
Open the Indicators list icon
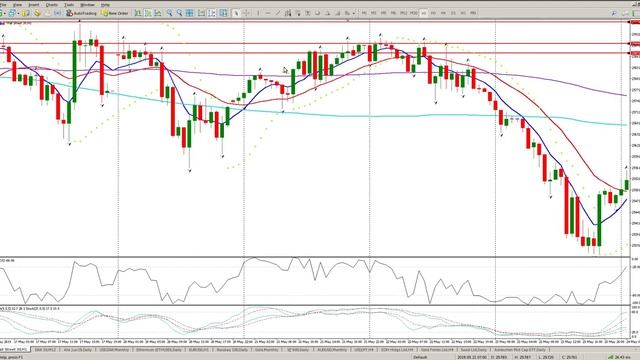(x=223, y=13)
